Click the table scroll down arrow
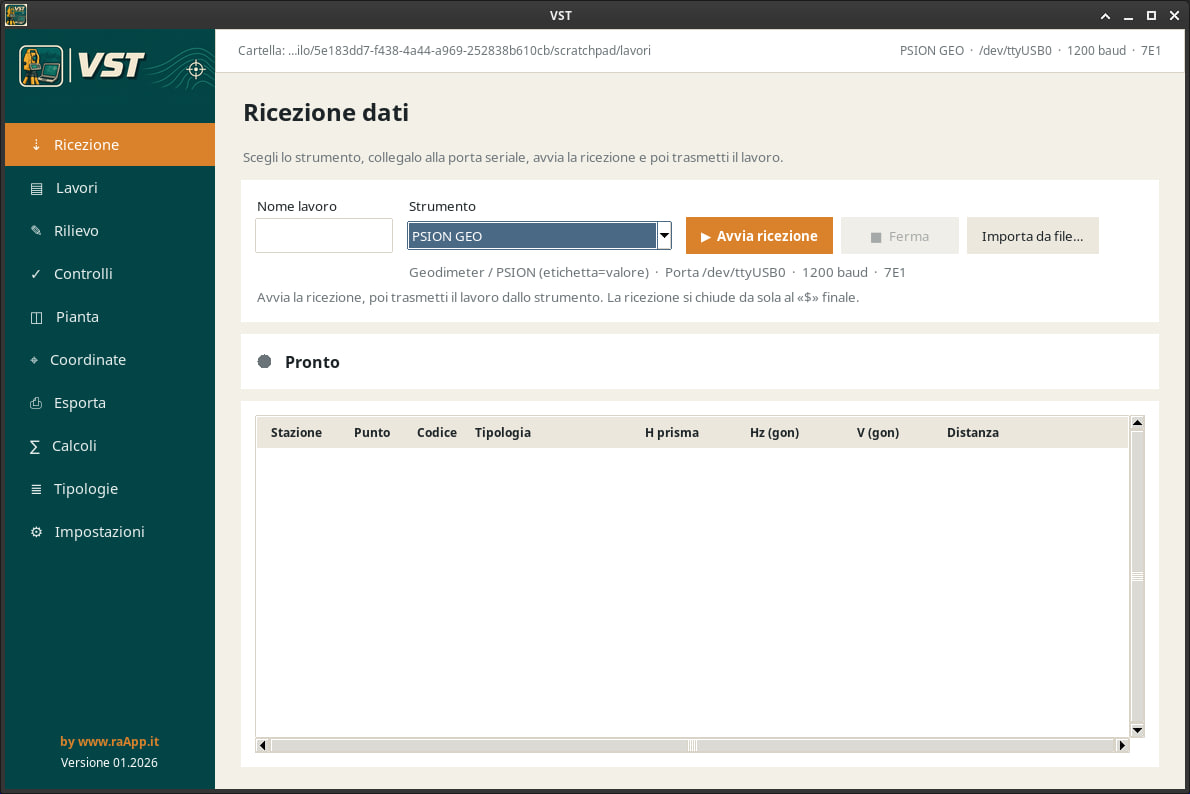 (1137, 730)
